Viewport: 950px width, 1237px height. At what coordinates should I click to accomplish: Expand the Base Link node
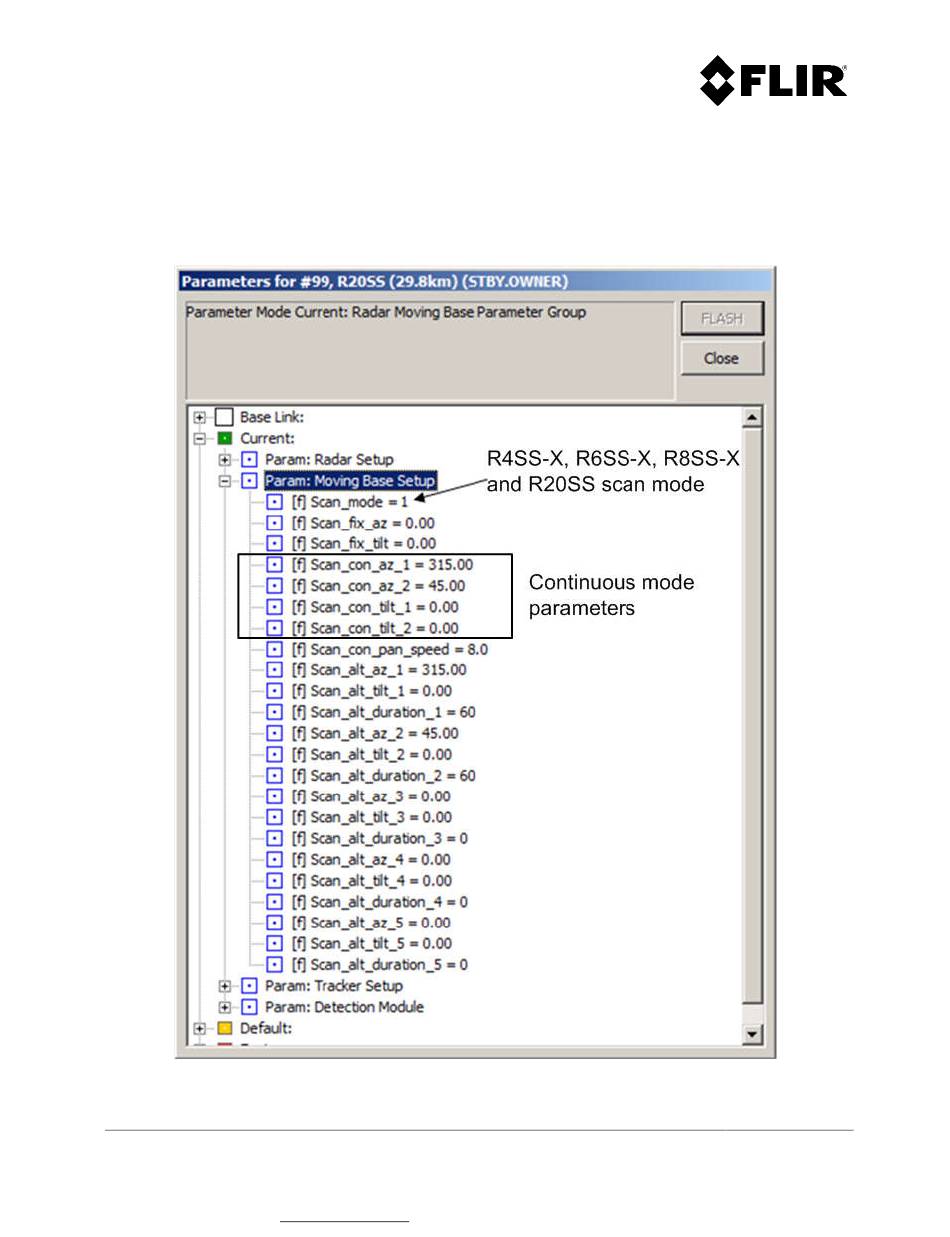click(x=200, y=418)
